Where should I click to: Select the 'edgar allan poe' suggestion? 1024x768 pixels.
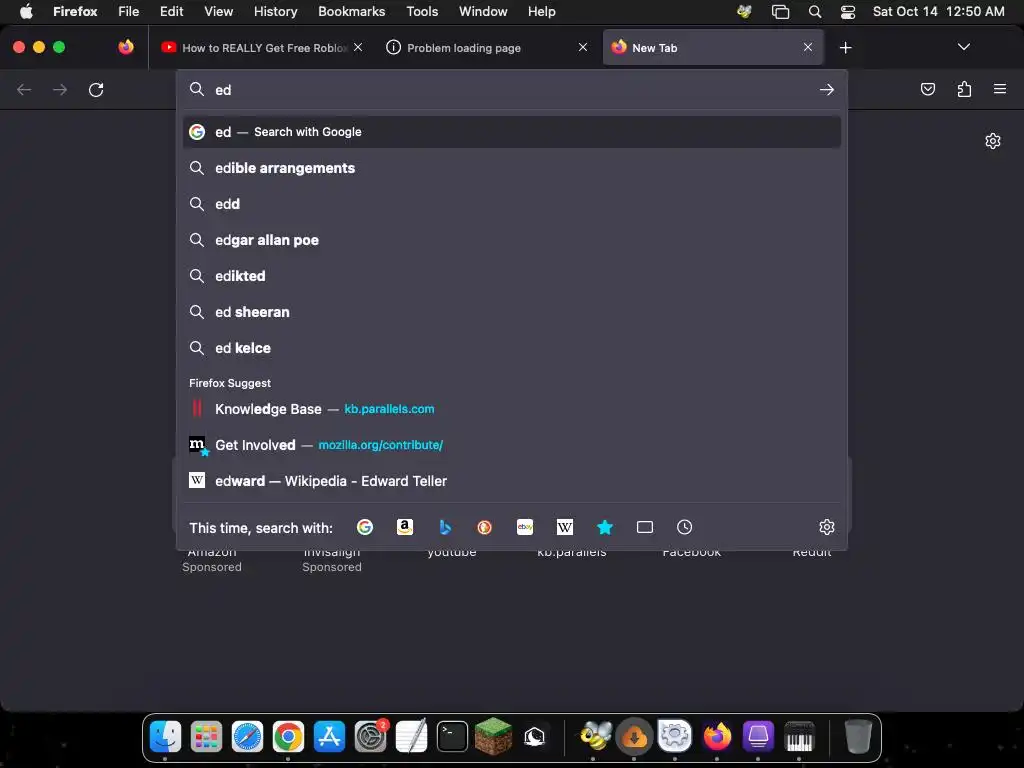tap(512, 240)
